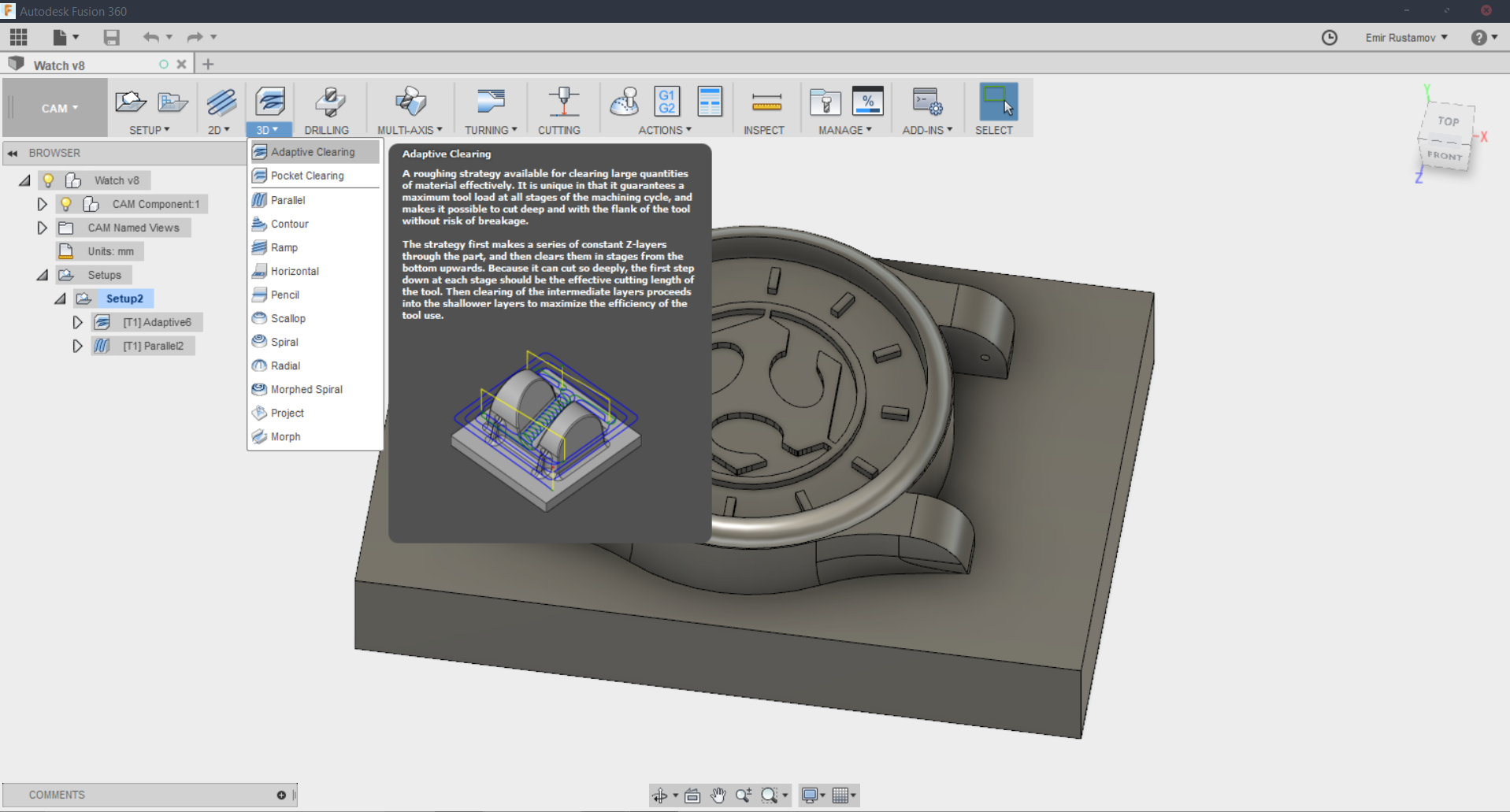1510x812 pixels.
Task: Click the Save icon
Action: pos(112,37)
